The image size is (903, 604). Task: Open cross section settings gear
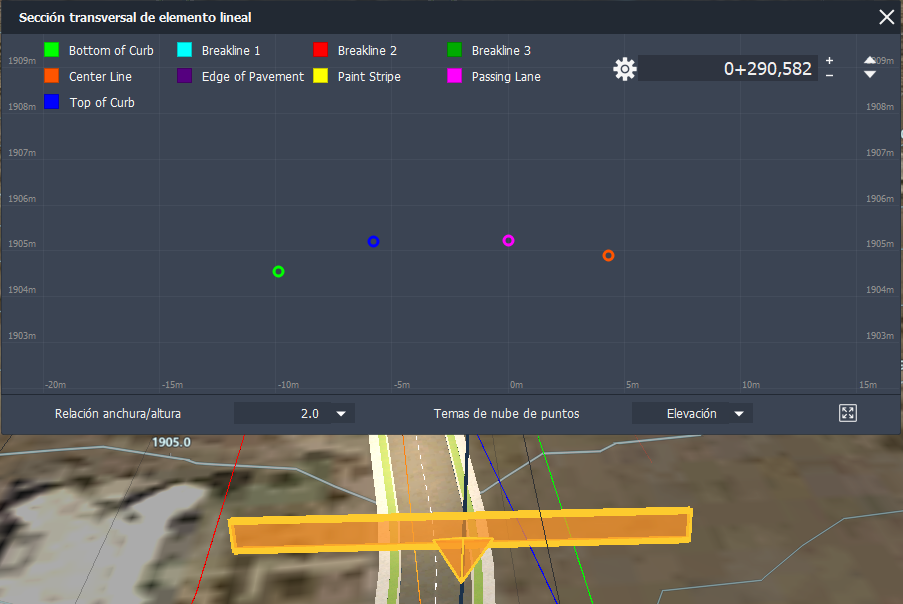coord(624,69)
